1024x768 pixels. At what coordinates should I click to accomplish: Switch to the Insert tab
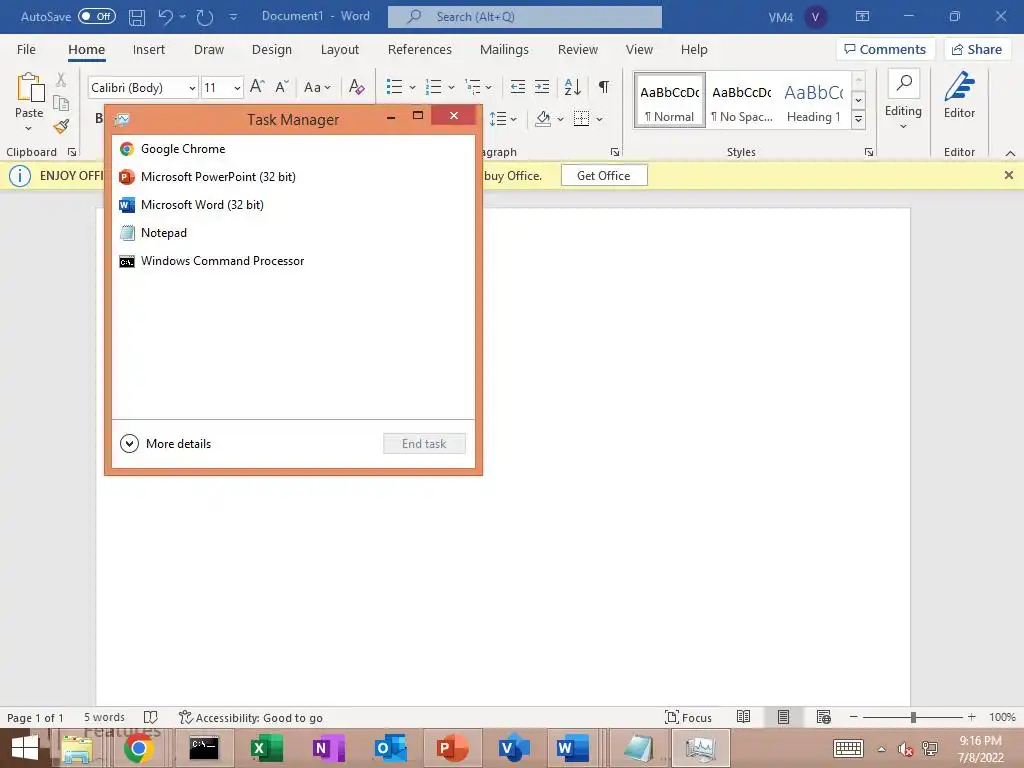coord(148,50)
